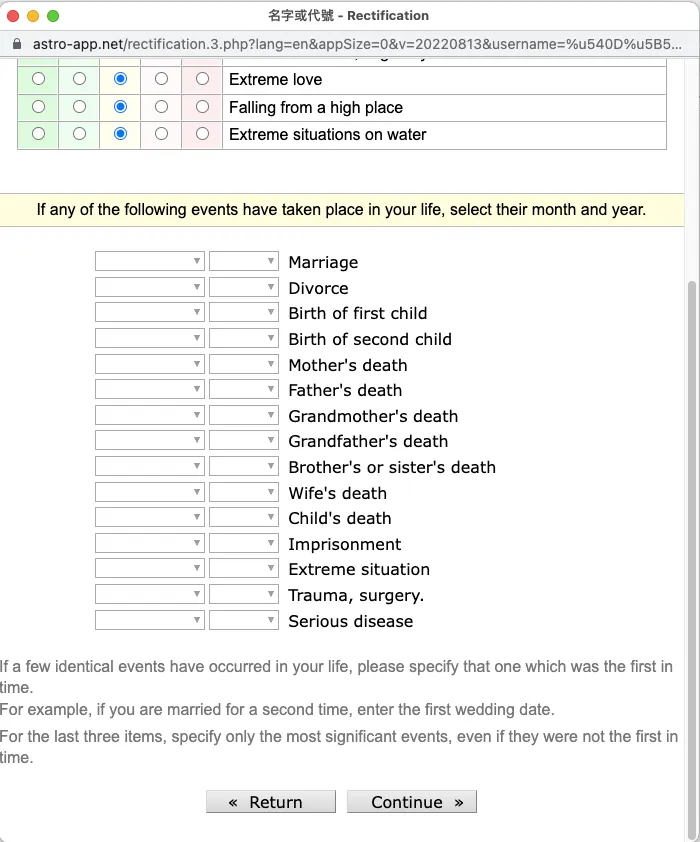
Task: Open Birth of first child month dropdown
Action: [x=149, y=313]
